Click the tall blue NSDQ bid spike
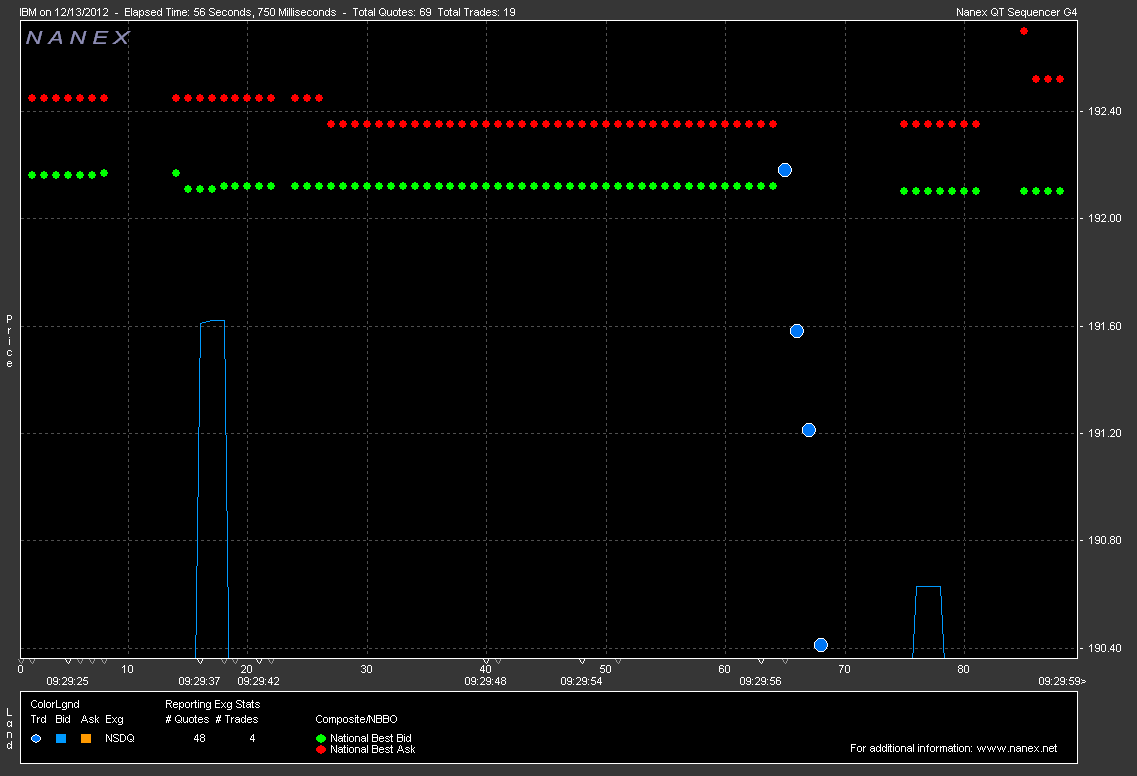Viewport: 1137px width, 776px height. [x=212, y=489]
